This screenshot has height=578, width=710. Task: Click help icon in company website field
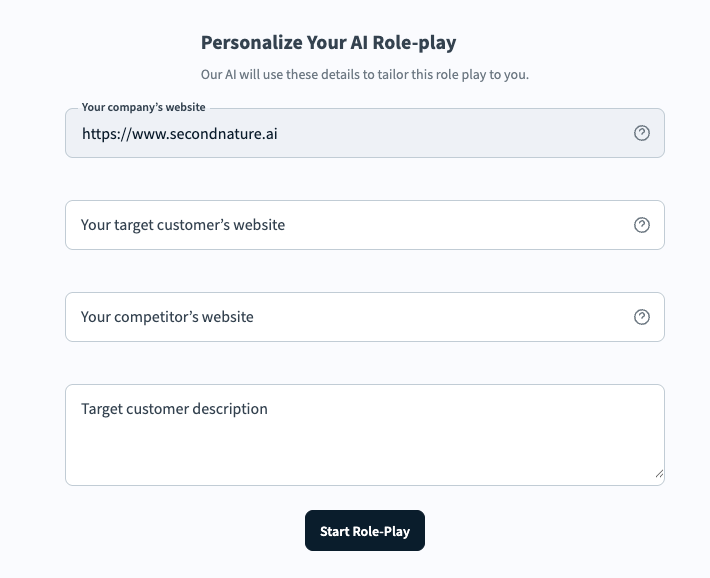click(642, 133)
